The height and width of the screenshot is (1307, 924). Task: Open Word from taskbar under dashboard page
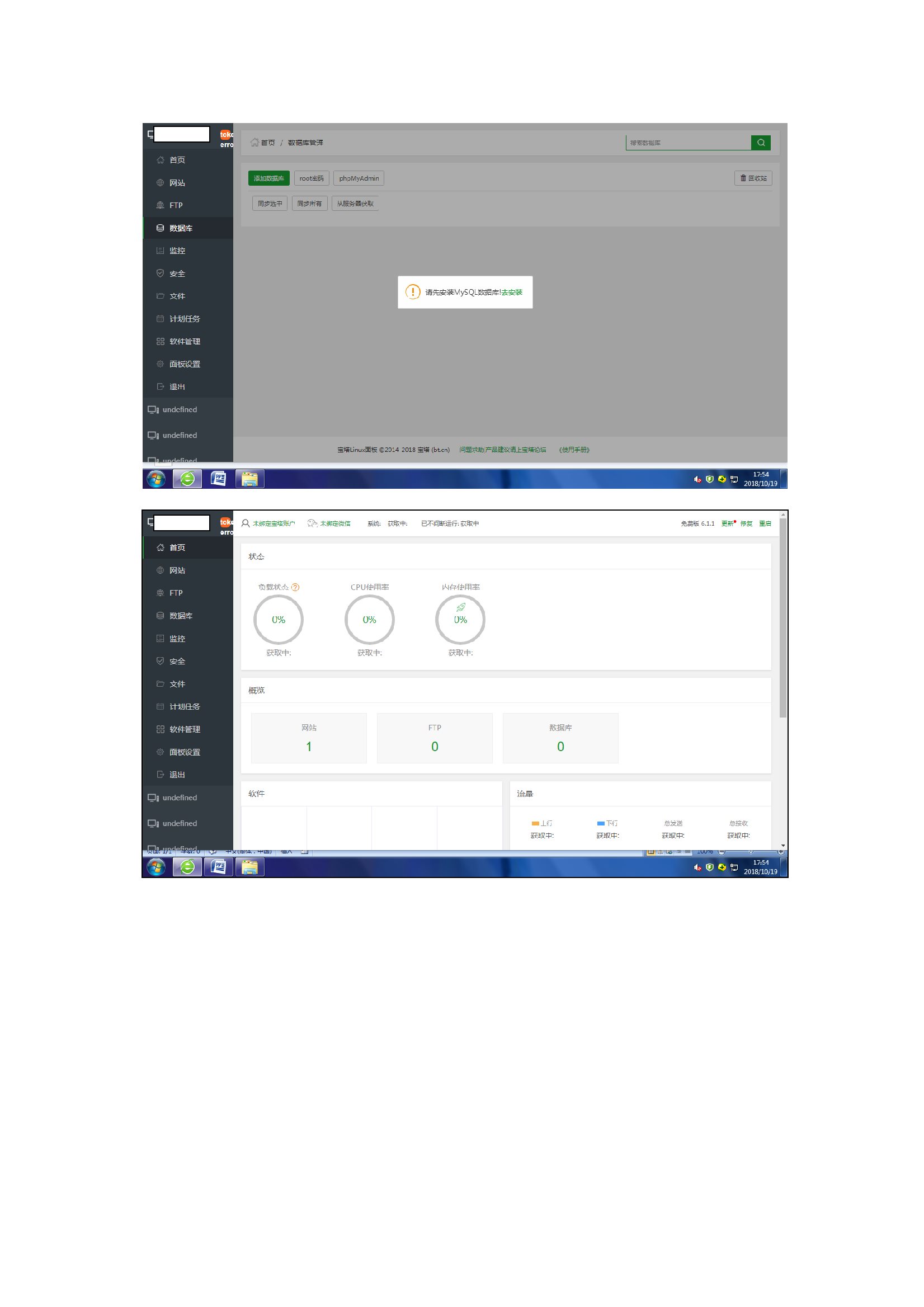click(x=219, y=867)
